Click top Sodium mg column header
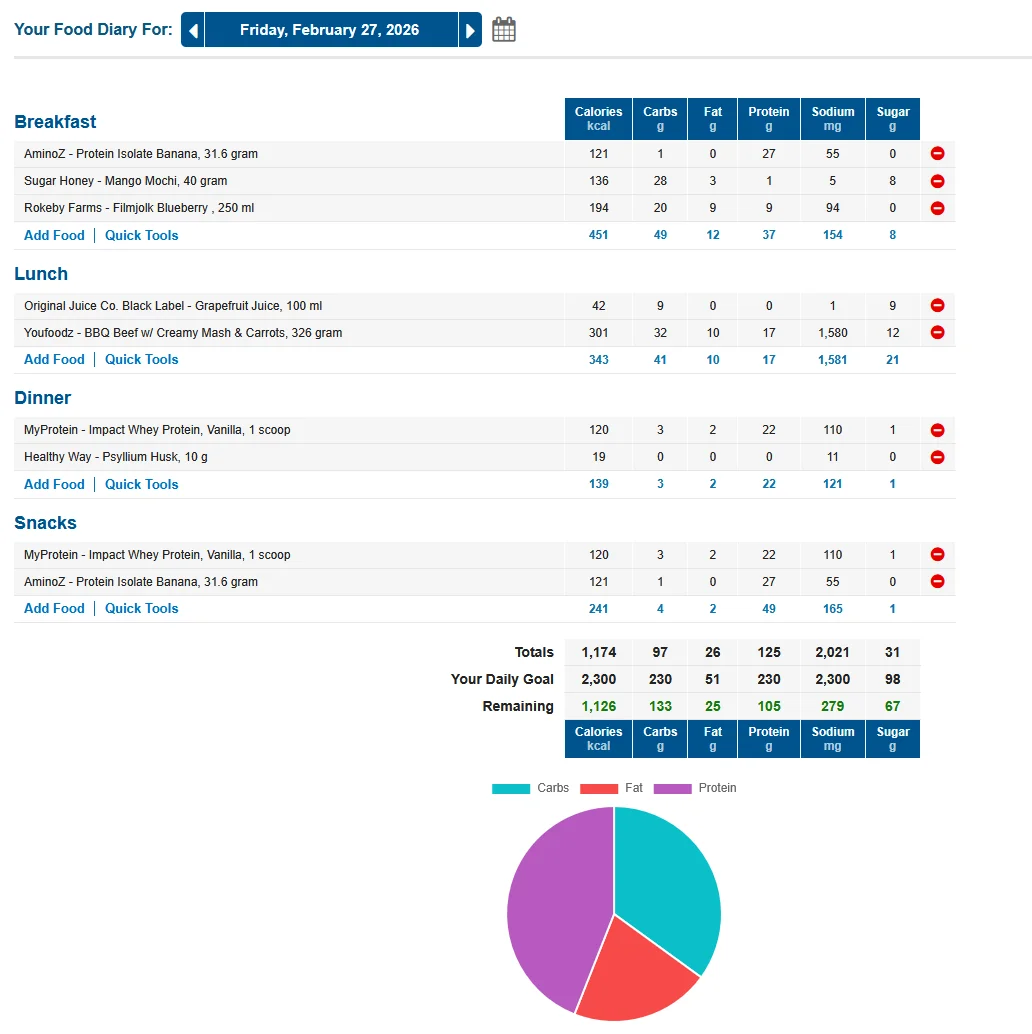Screen dimensions: 1032x1034 [832, 119]
